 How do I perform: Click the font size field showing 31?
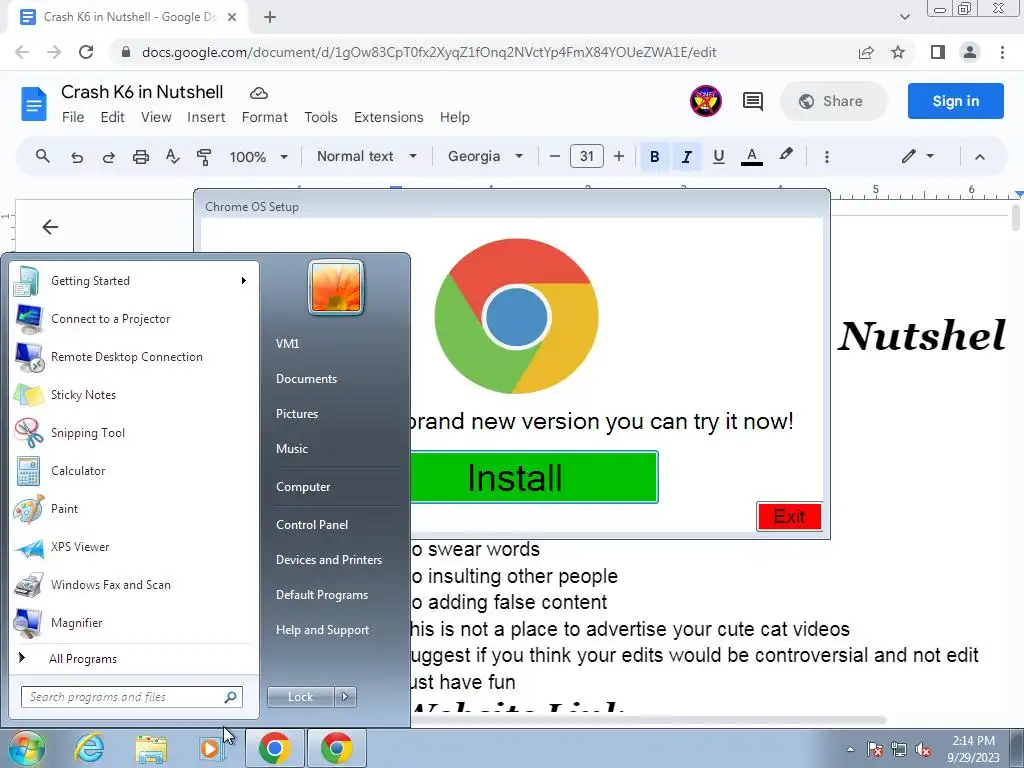pyautogui.click(x=586, y=157)
